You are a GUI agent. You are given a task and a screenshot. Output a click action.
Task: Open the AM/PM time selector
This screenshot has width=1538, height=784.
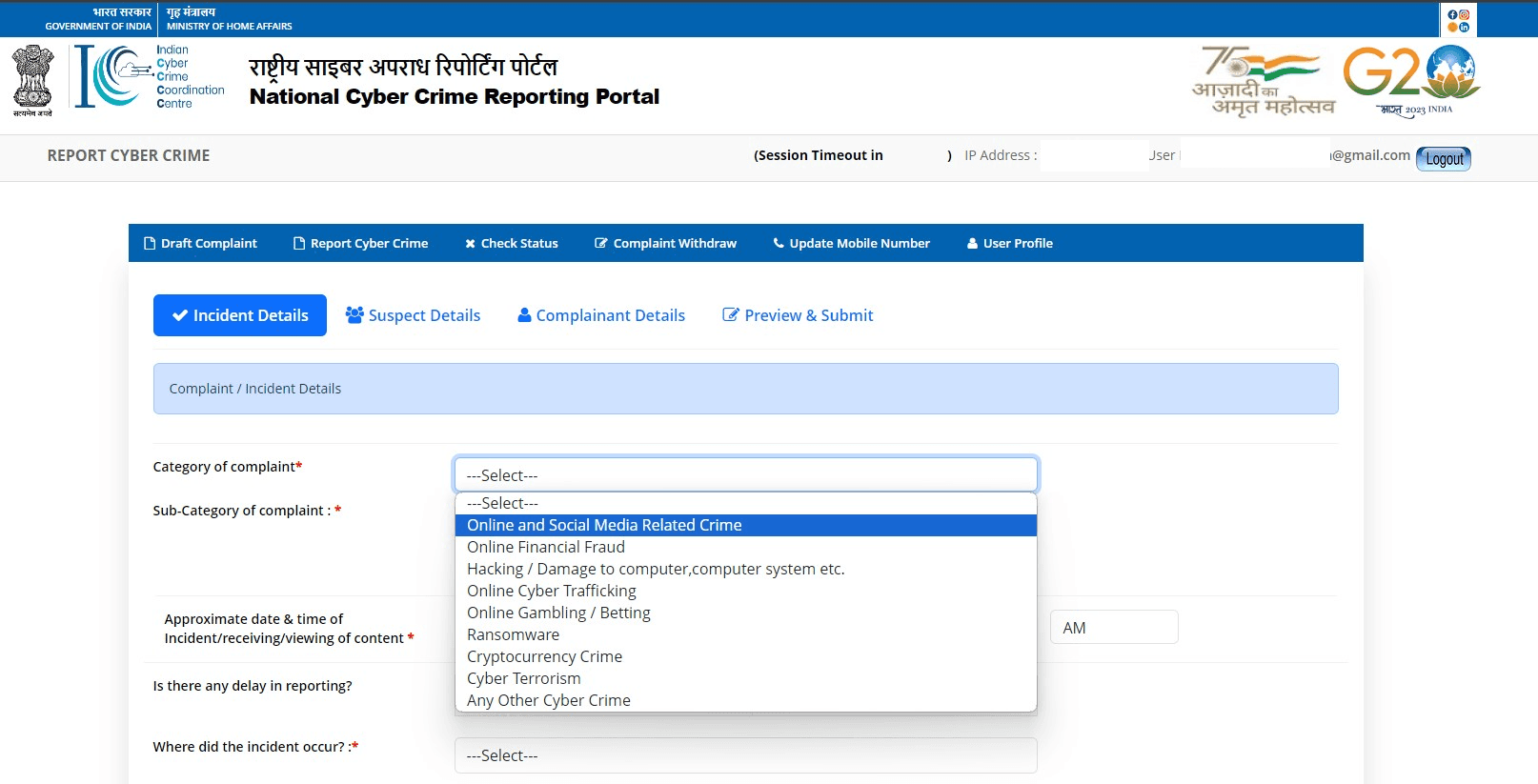click(1114, 627)
